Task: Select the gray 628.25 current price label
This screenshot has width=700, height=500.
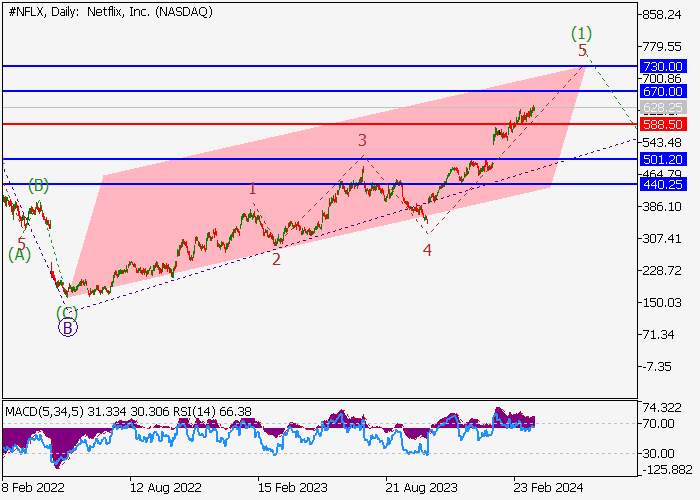Action: pos(663,108)
